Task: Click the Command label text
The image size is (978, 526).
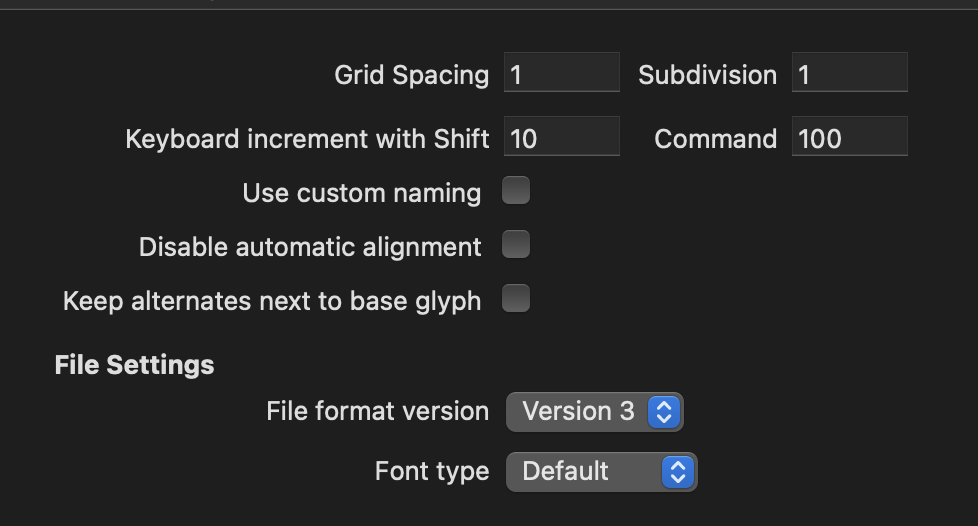Action: pyautogui.click(x=715, y=139)
